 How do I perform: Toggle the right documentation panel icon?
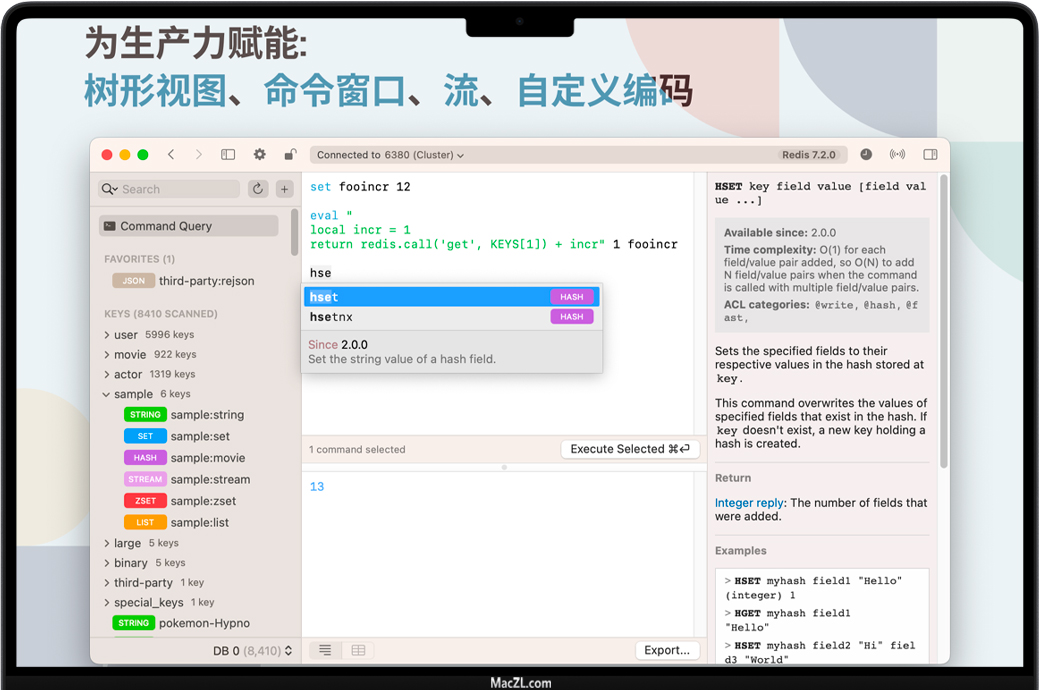(x=930, y=155)
